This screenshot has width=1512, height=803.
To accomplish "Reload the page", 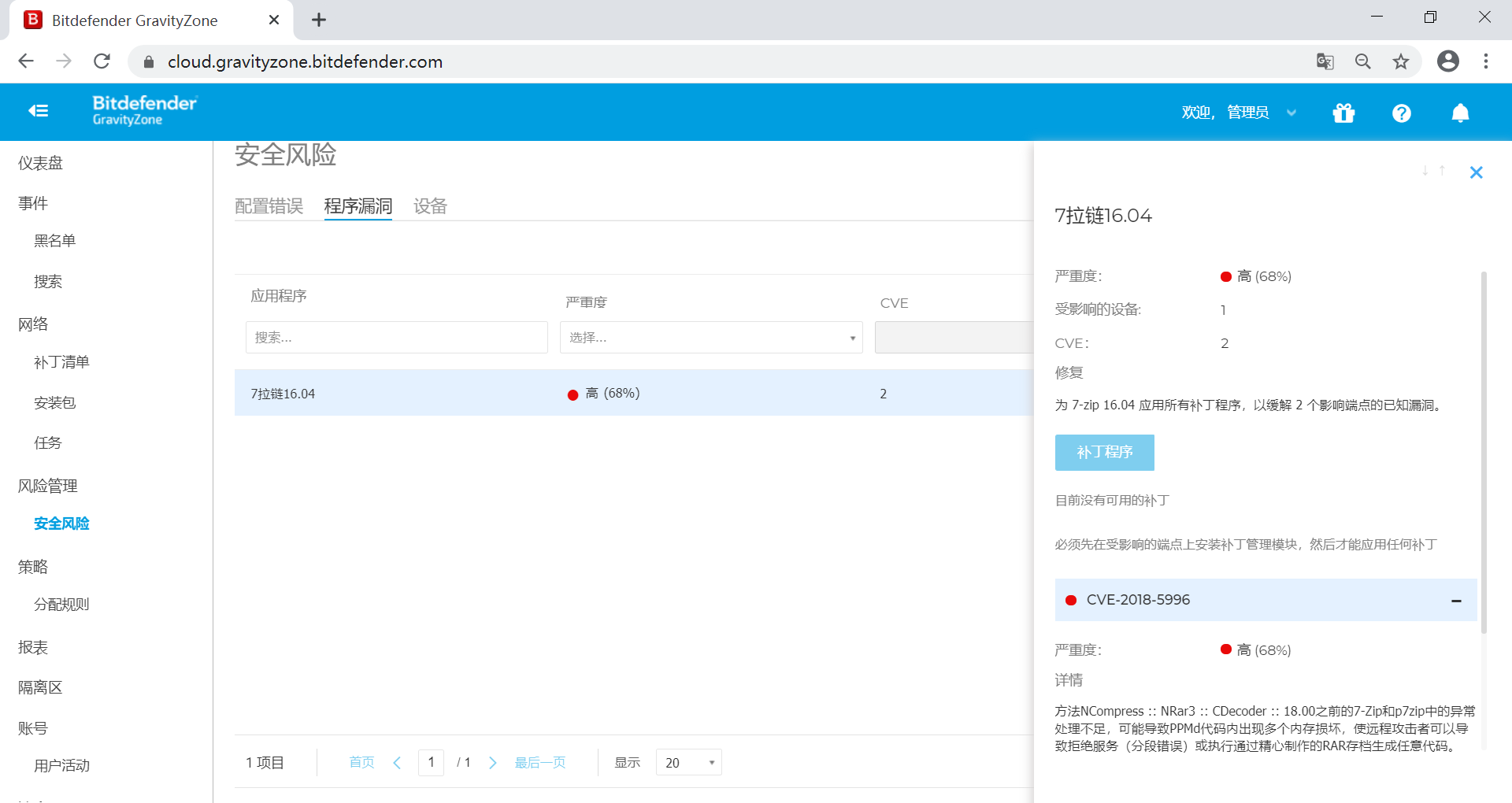I will (x=102, y=61).
